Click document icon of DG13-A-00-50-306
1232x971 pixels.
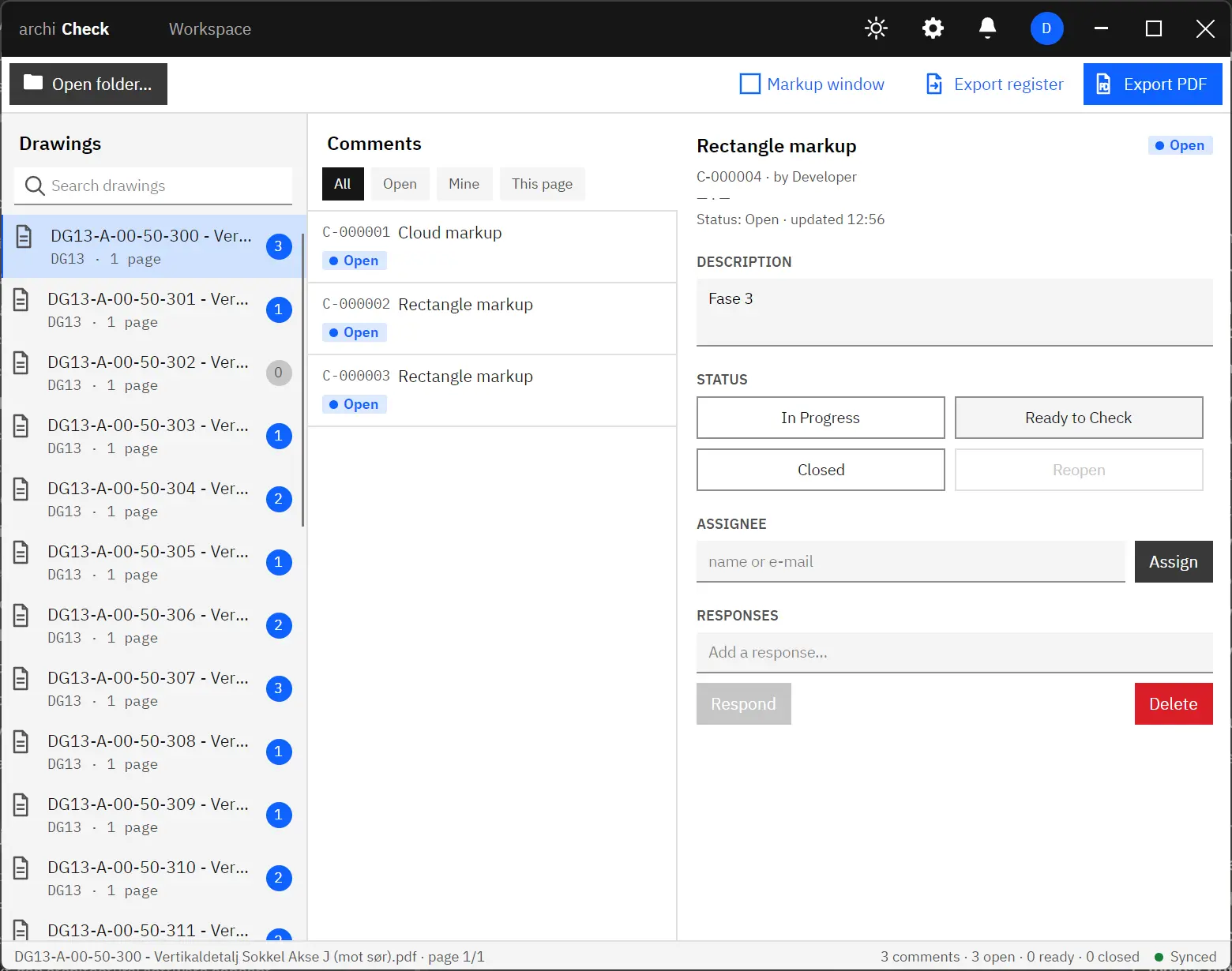[x=21, y=615]
